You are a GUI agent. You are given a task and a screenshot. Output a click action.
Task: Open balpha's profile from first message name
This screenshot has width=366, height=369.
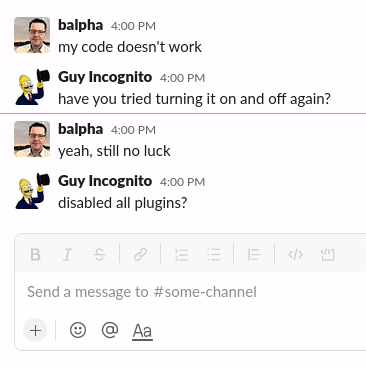click(x=80, y=25)
